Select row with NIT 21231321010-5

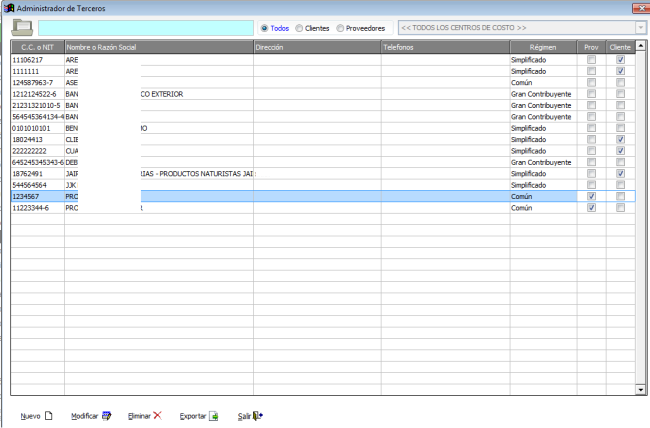pos(323,105)
